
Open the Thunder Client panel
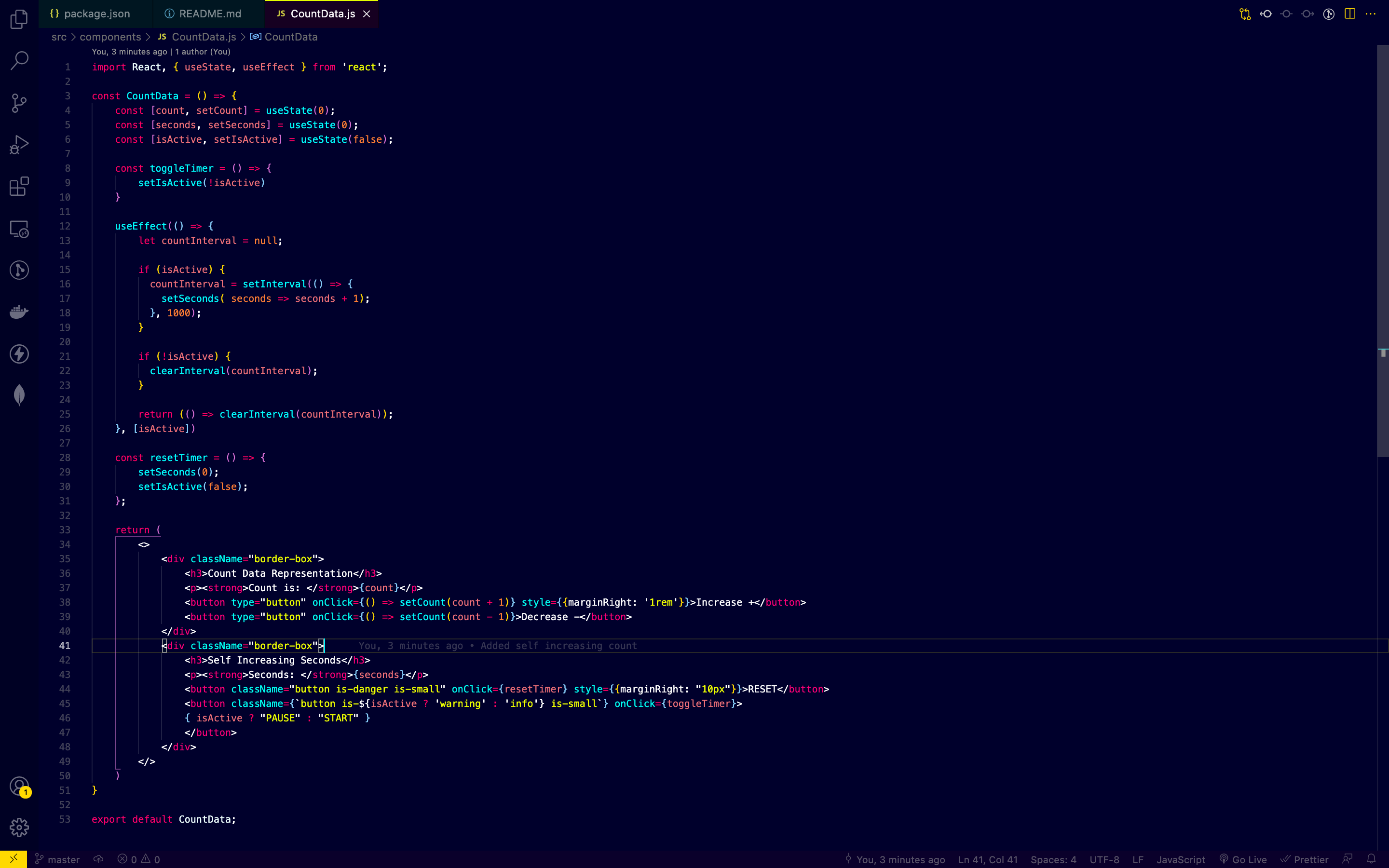point(18,353)
